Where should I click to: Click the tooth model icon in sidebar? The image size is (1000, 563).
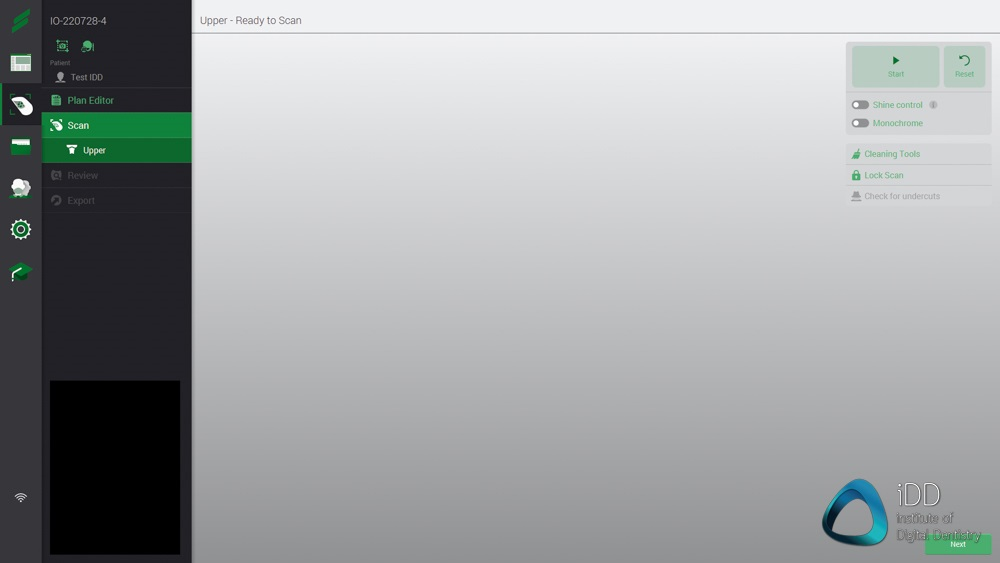[21, 188]
